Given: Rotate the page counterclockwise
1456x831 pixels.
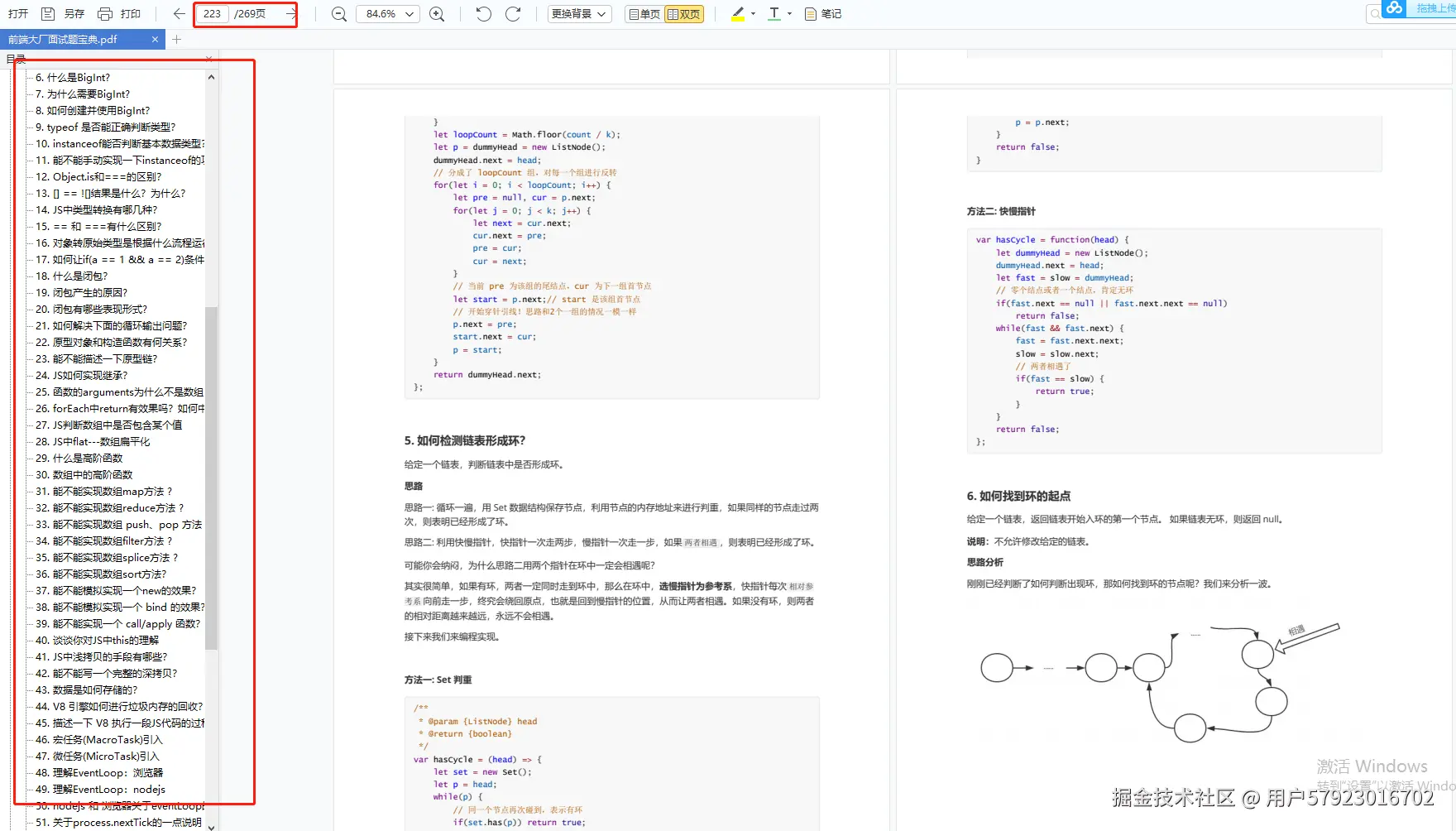Looking at the screenshot, I should [484, 14].
